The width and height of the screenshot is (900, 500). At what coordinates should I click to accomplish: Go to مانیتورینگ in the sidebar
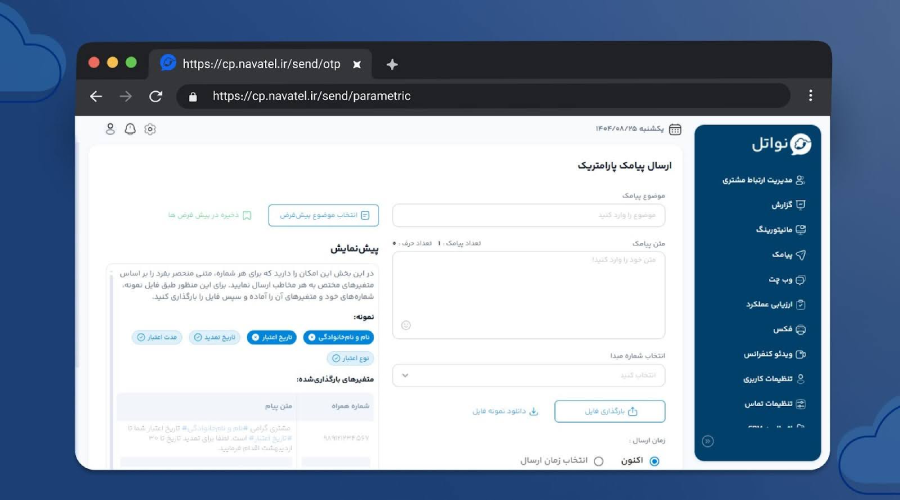[x=781, y=230]
